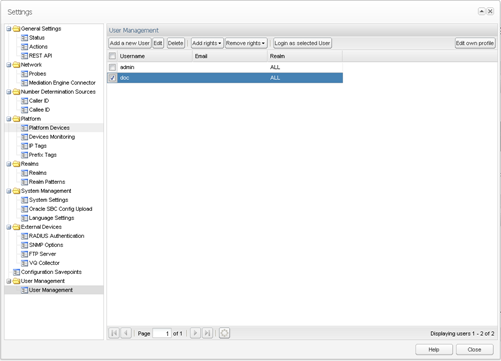Viewport: 501px width, 361px height.
Task: Sort by the Realm column header
Action: [305, 56]
